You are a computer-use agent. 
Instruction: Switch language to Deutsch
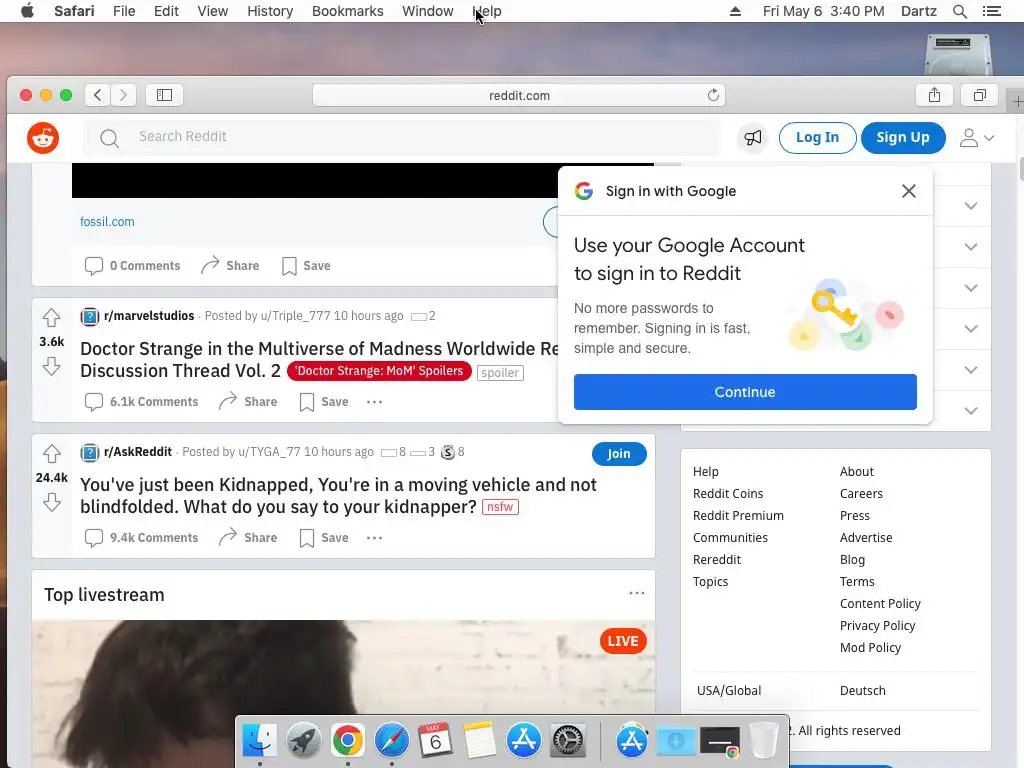point(862,690)
